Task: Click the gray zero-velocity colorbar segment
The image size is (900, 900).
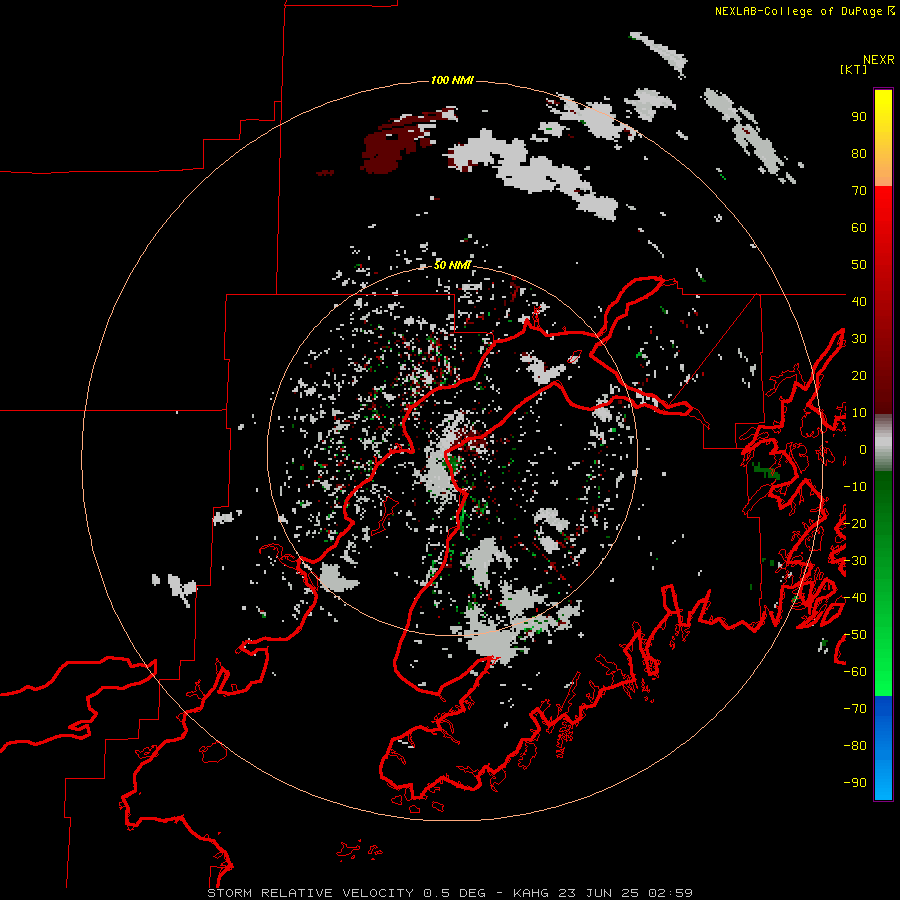Action: point(883,445)
